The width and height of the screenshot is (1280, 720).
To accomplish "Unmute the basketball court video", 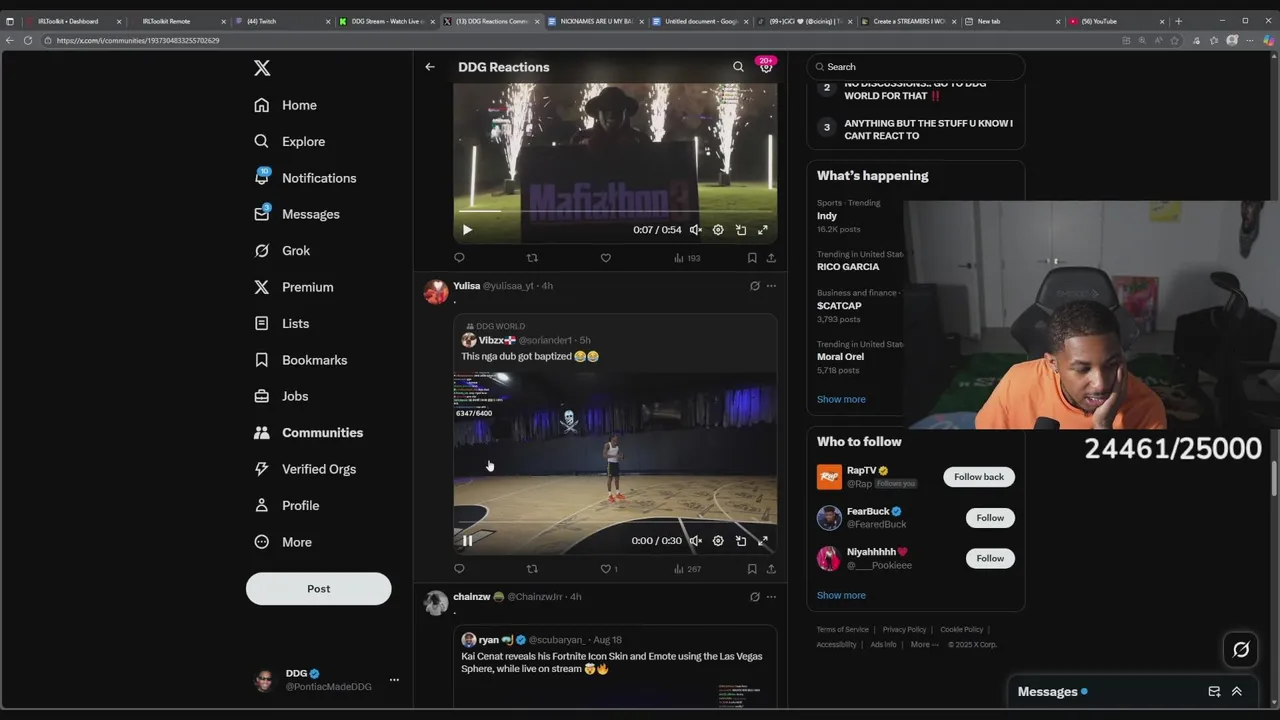I will (696, 541).
